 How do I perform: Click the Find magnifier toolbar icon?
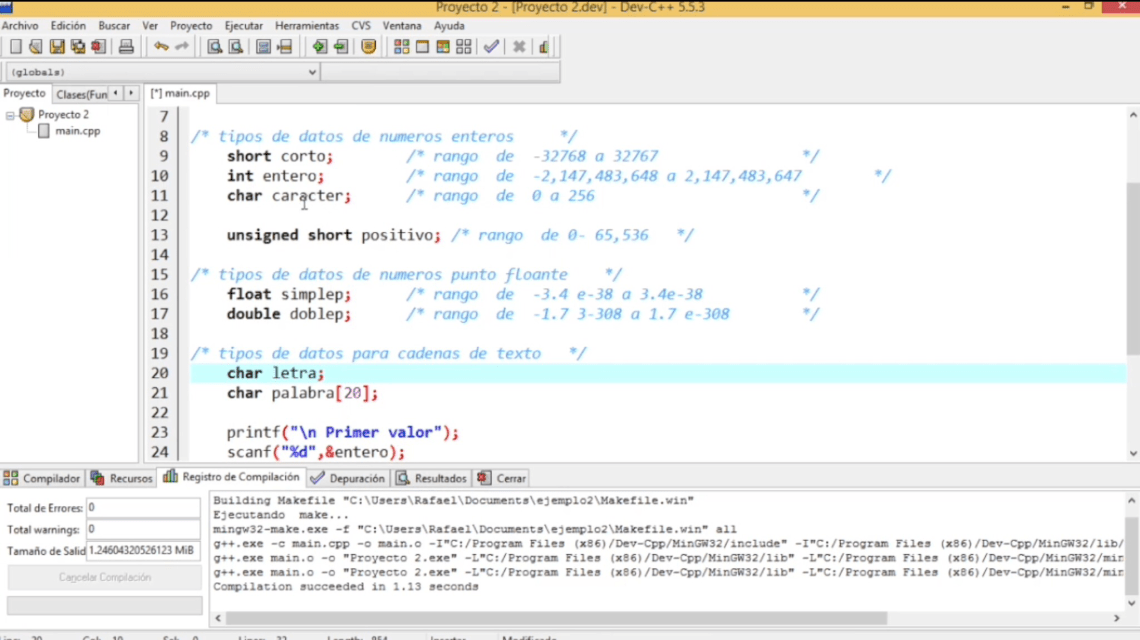point(214,46)
